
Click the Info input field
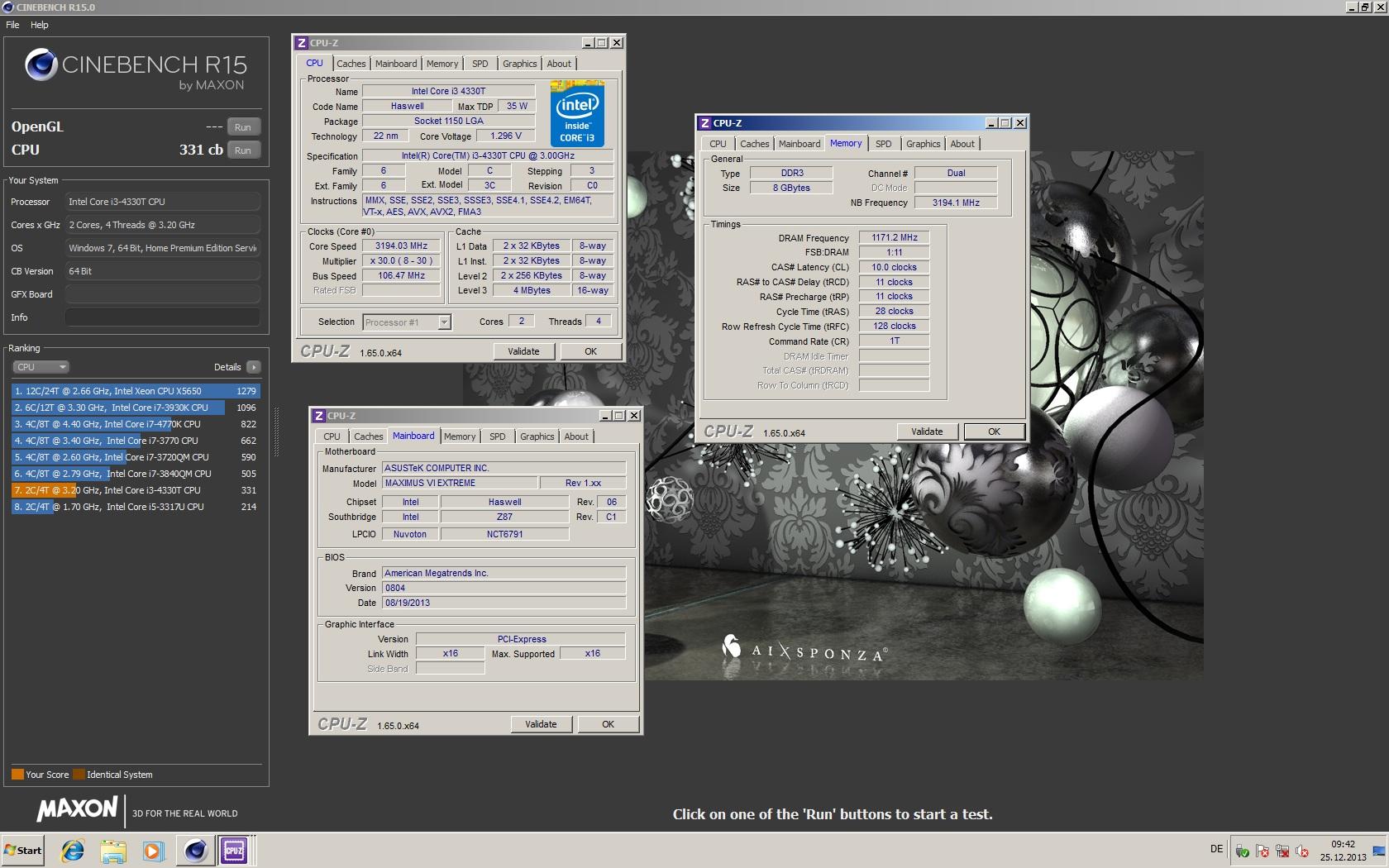[x=163, y=317]
